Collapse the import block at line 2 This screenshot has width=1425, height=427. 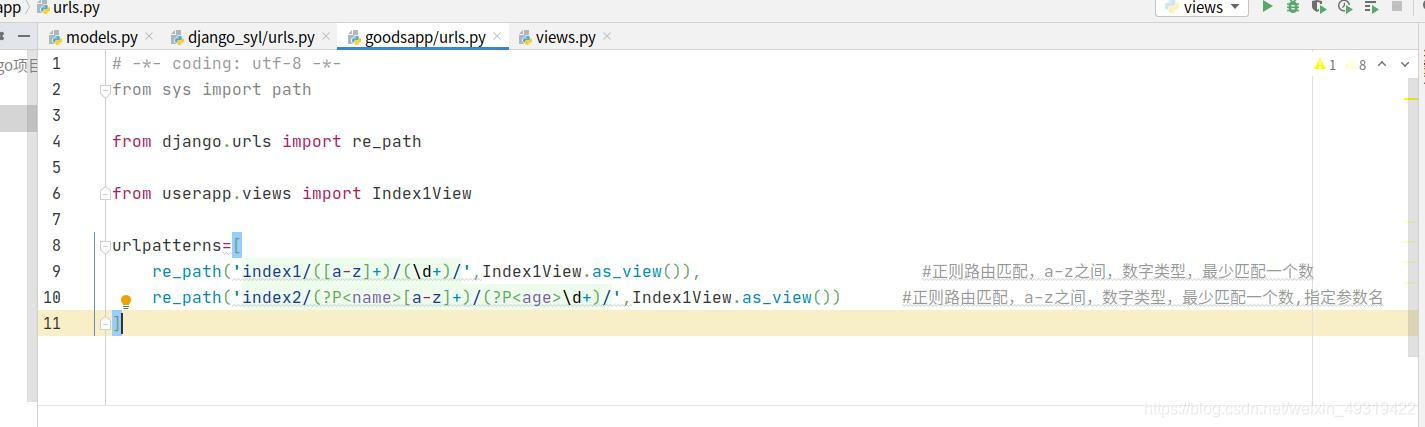coord(105,90)
